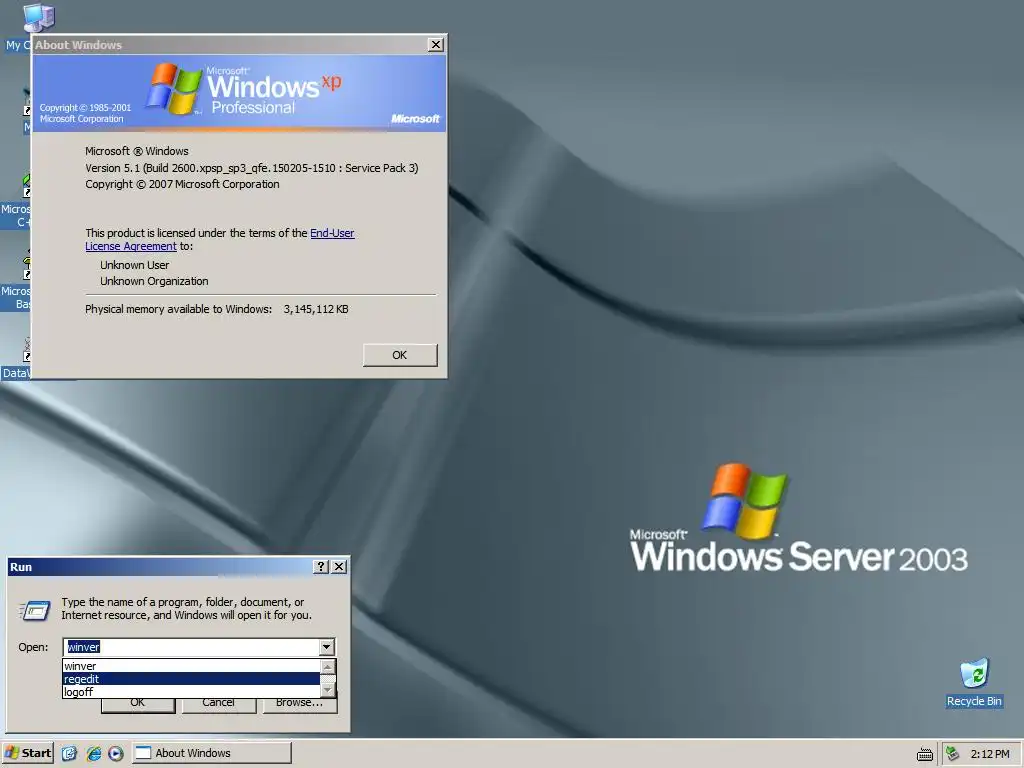The width and height of the screenshot is (1024, 768).
Task: Click the Run dialog help question-mark button
Action: click(x=321, y=566)
